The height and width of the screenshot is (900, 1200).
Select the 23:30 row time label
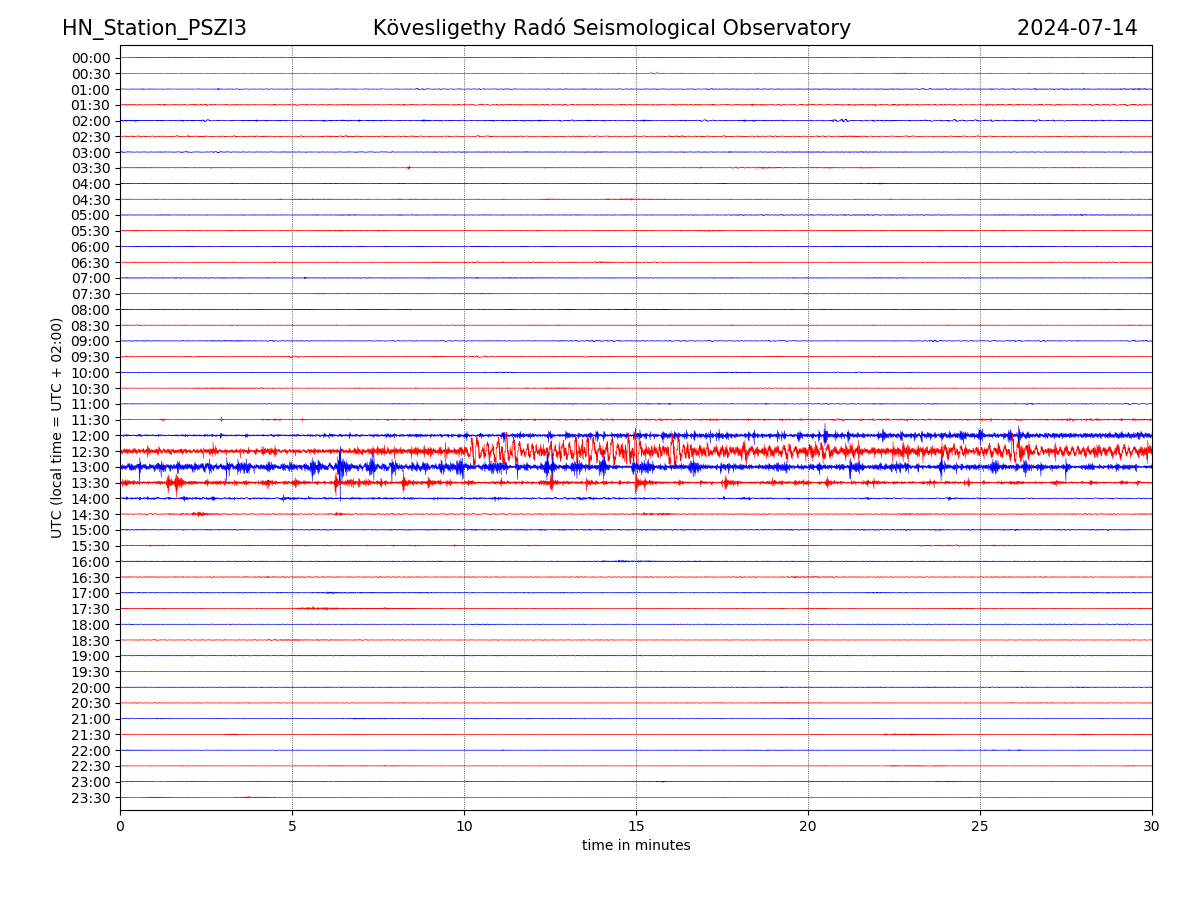click(x=90, y=798)
